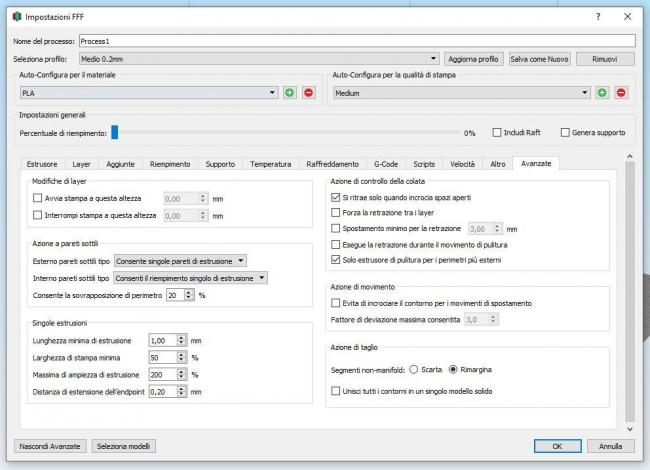Open the G-Code tab
Viewport: 650px width, 470px height.
pyautogui.click(x=385, y=163)
